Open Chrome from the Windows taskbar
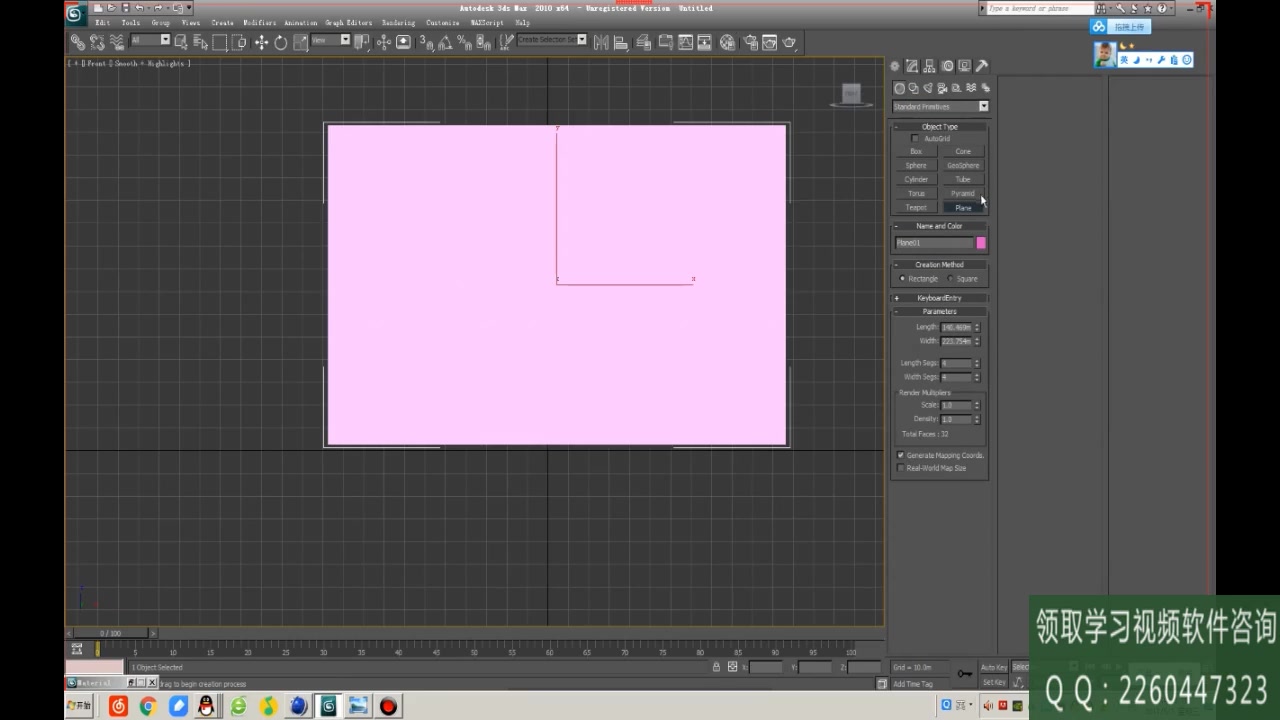The width and height of the screenshot is (1280, 720). click(x=148, y=706)
